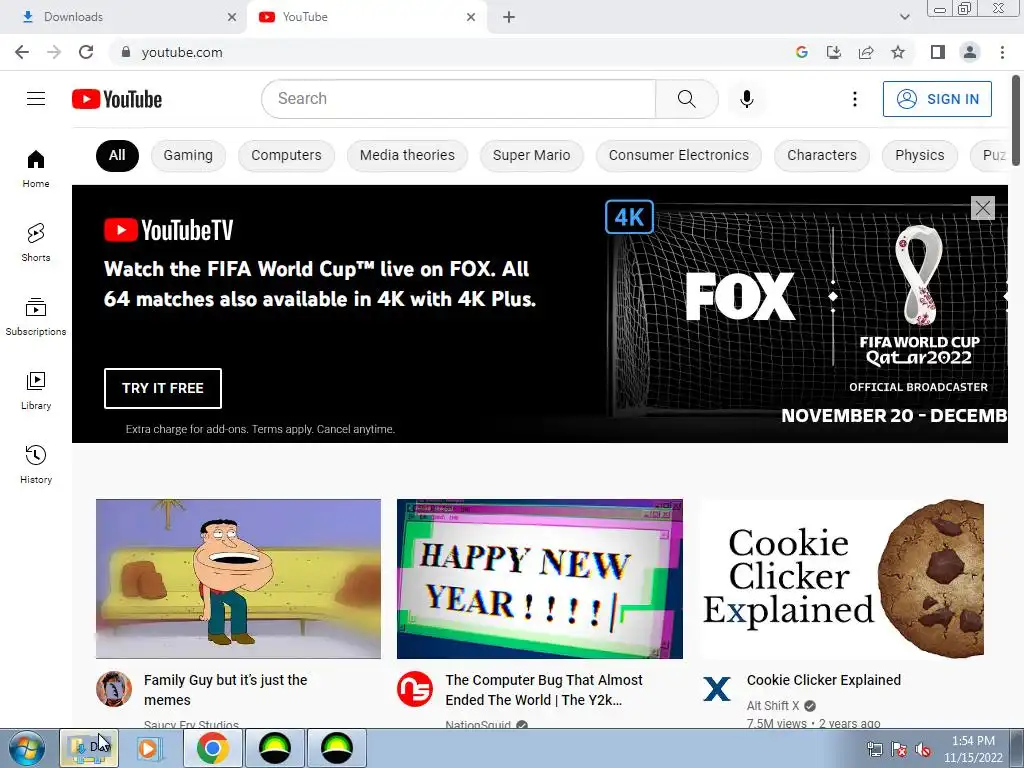
Task: Click the site lock icon in address bar
Action: tap(126, 52)
